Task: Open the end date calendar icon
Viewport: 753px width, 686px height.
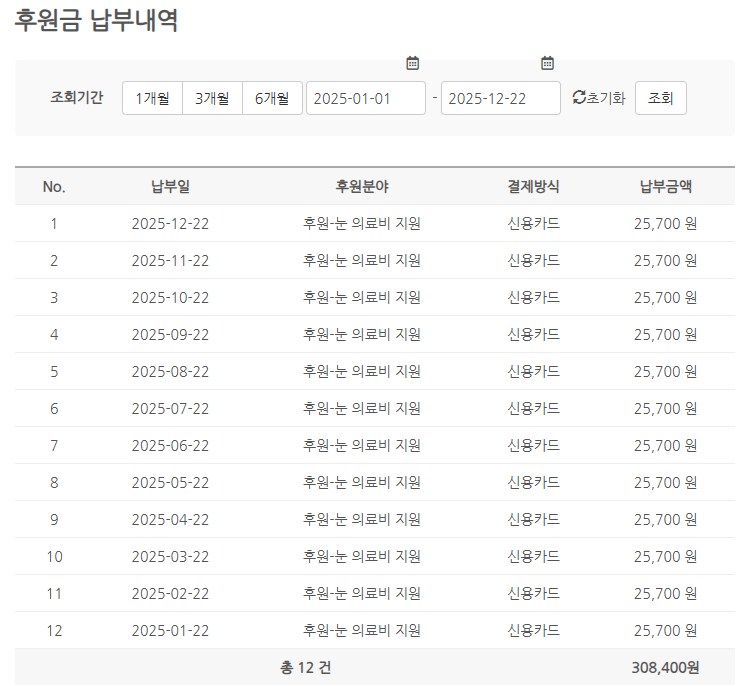Action: point(547,63)
